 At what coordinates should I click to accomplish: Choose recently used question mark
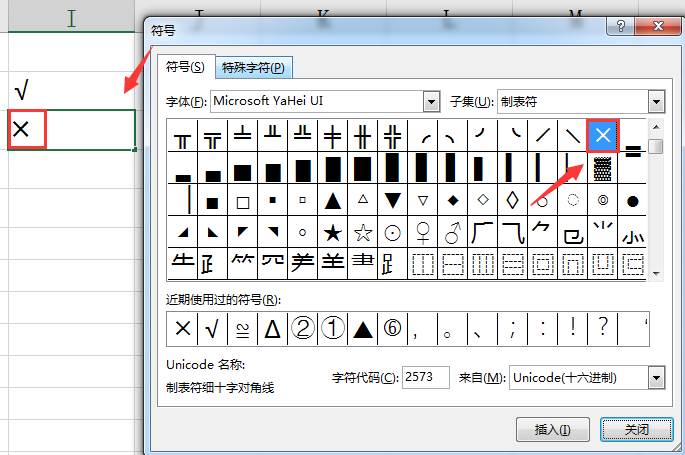(602, 329)
